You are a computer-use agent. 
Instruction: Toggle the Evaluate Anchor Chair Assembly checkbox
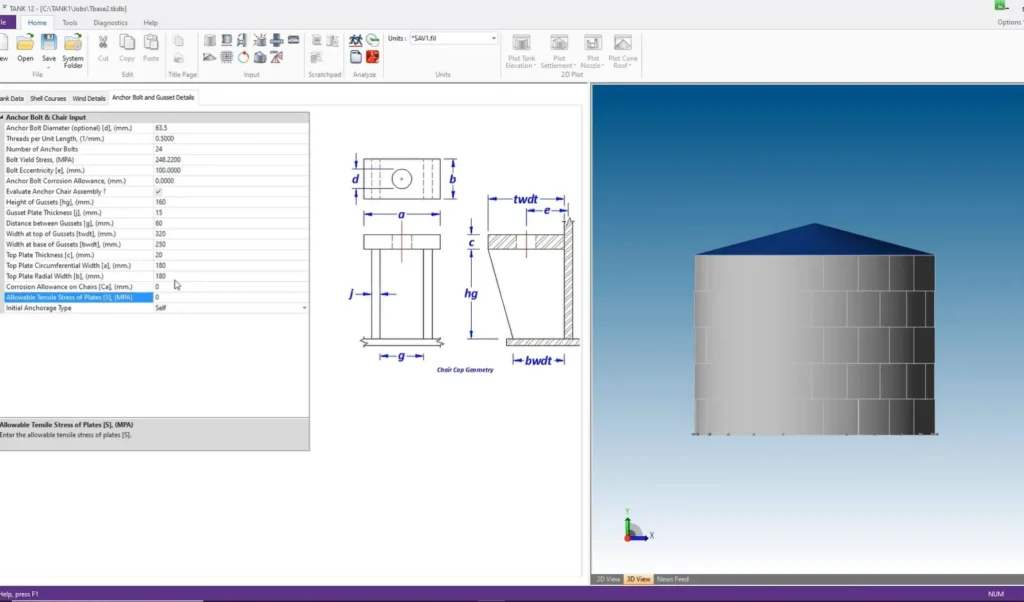coord(158,191)
